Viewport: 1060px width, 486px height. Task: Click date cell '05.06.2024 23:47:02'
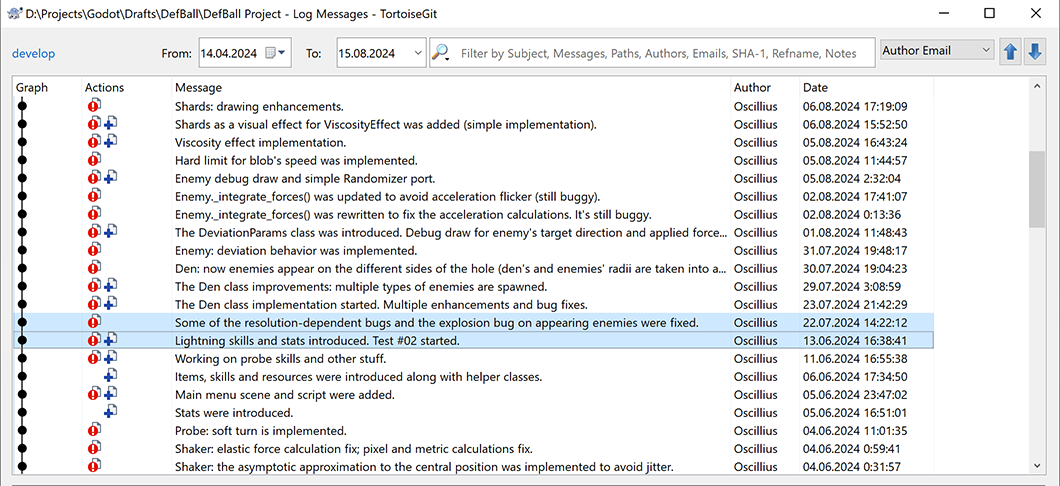click(x=855, y=395)
